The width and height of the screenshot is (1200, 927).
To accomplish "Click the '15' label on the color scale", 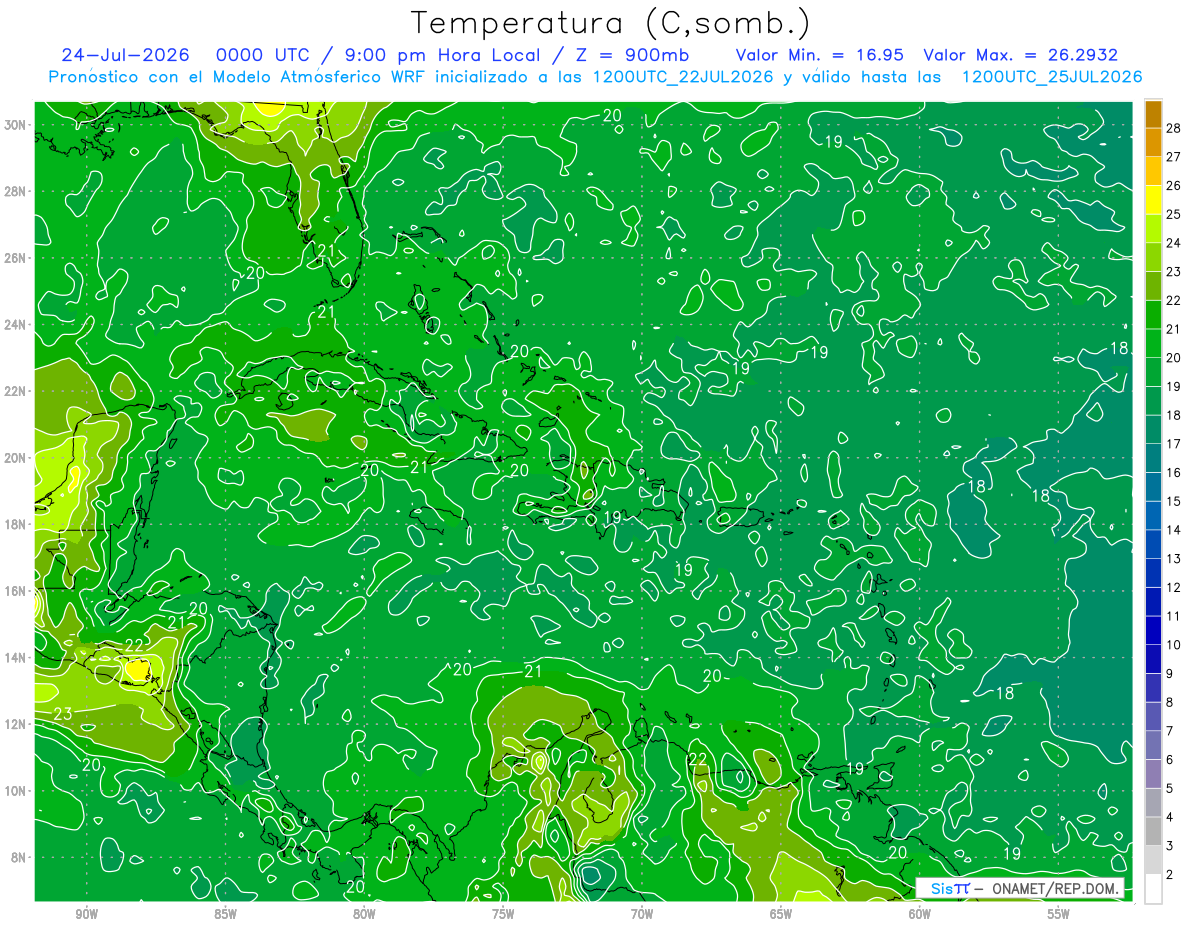I will click(x=1174, y=501).
